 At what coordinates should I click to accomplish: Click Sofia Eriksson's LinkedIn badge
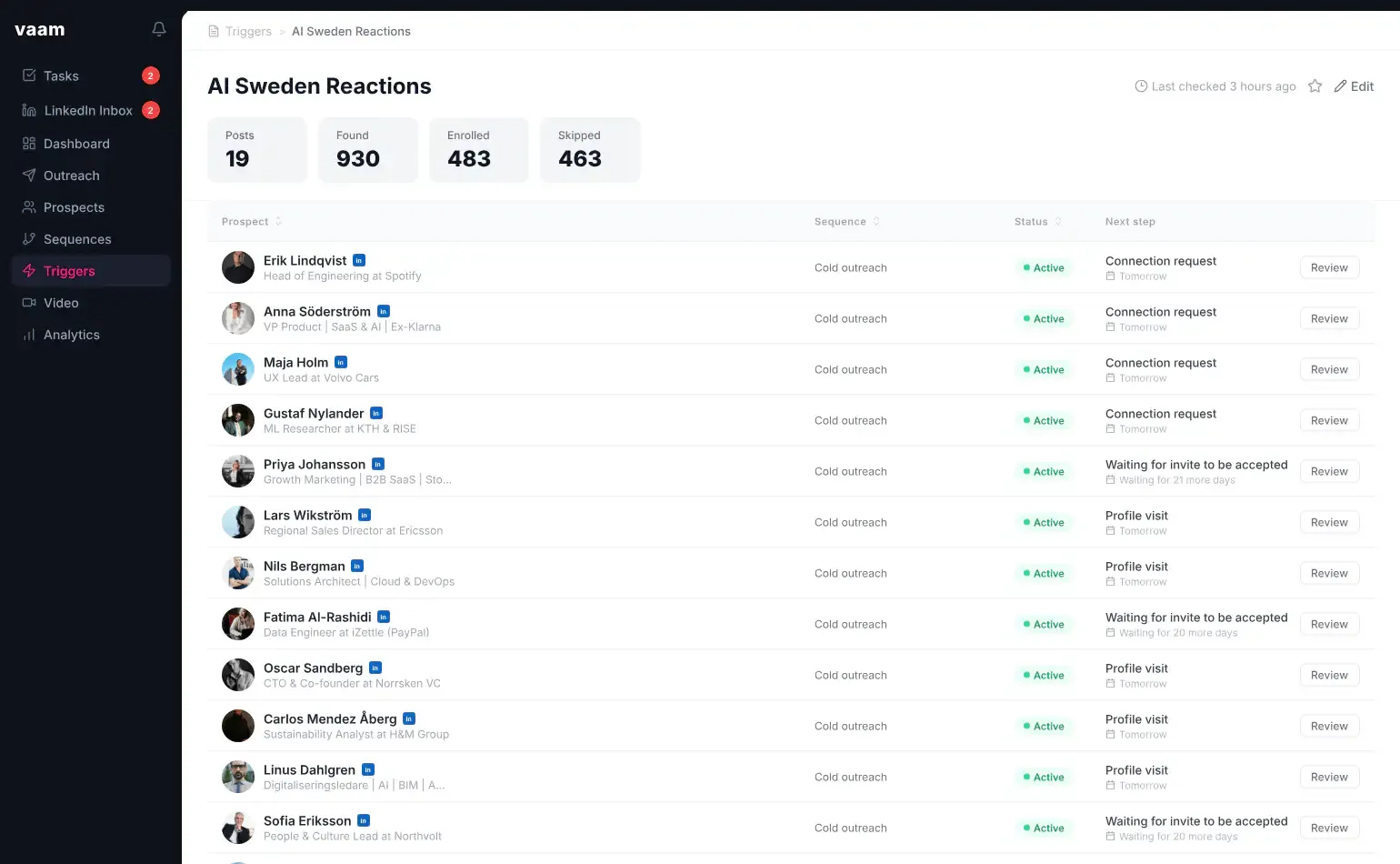[364, 820]
